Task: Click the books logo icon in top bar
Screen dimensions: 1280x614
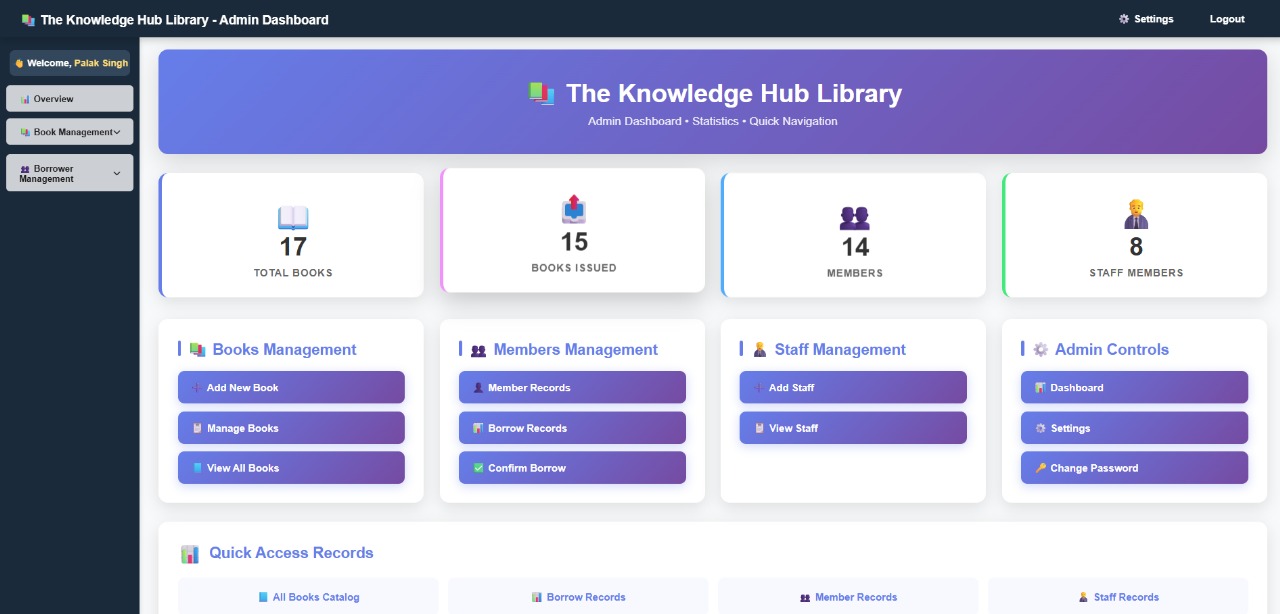Action: [x=28, y=19]
